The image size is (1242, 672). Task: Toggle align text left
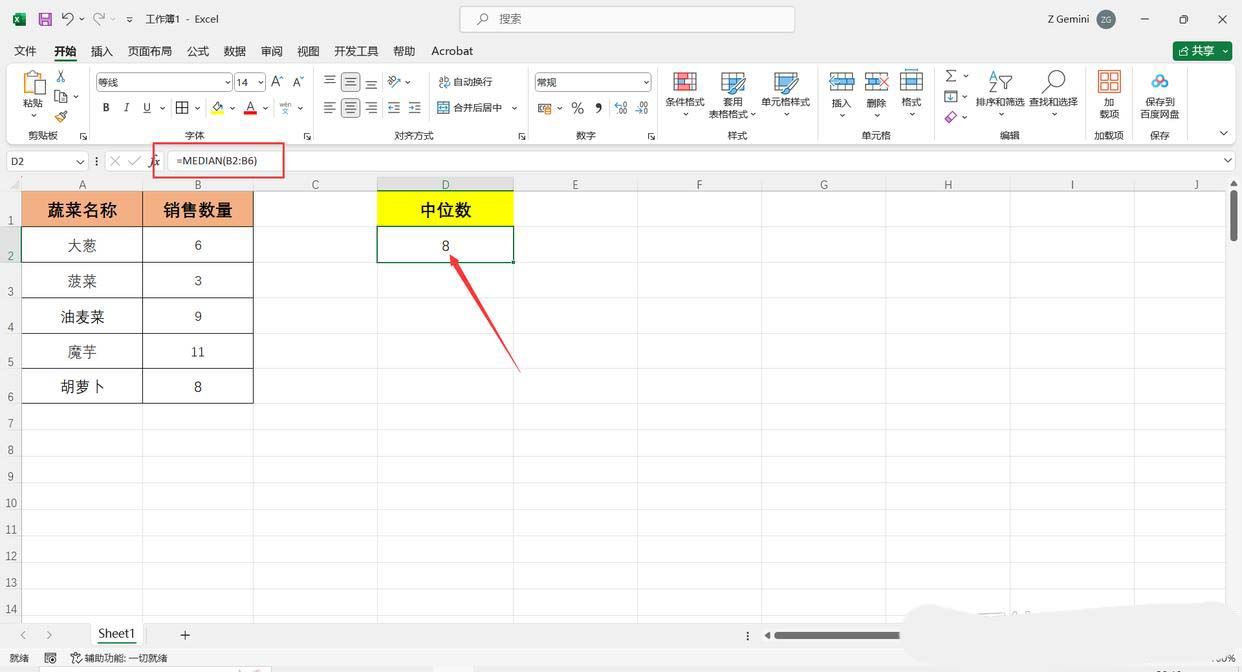point(330,108)
